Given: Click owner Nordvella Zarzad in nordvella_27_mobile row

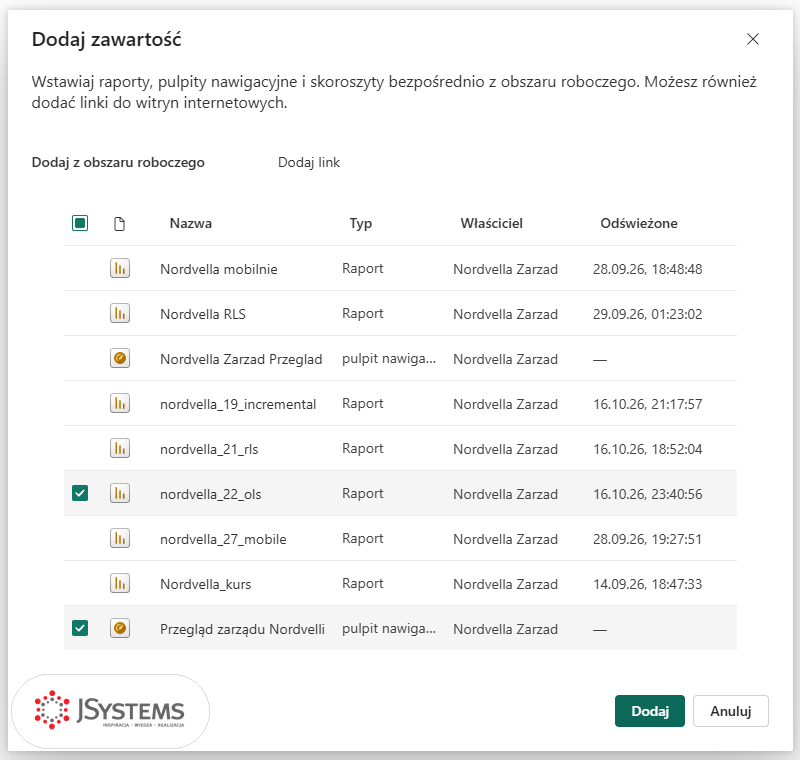Looking at the screenshot, I should [x=505, y=539].
